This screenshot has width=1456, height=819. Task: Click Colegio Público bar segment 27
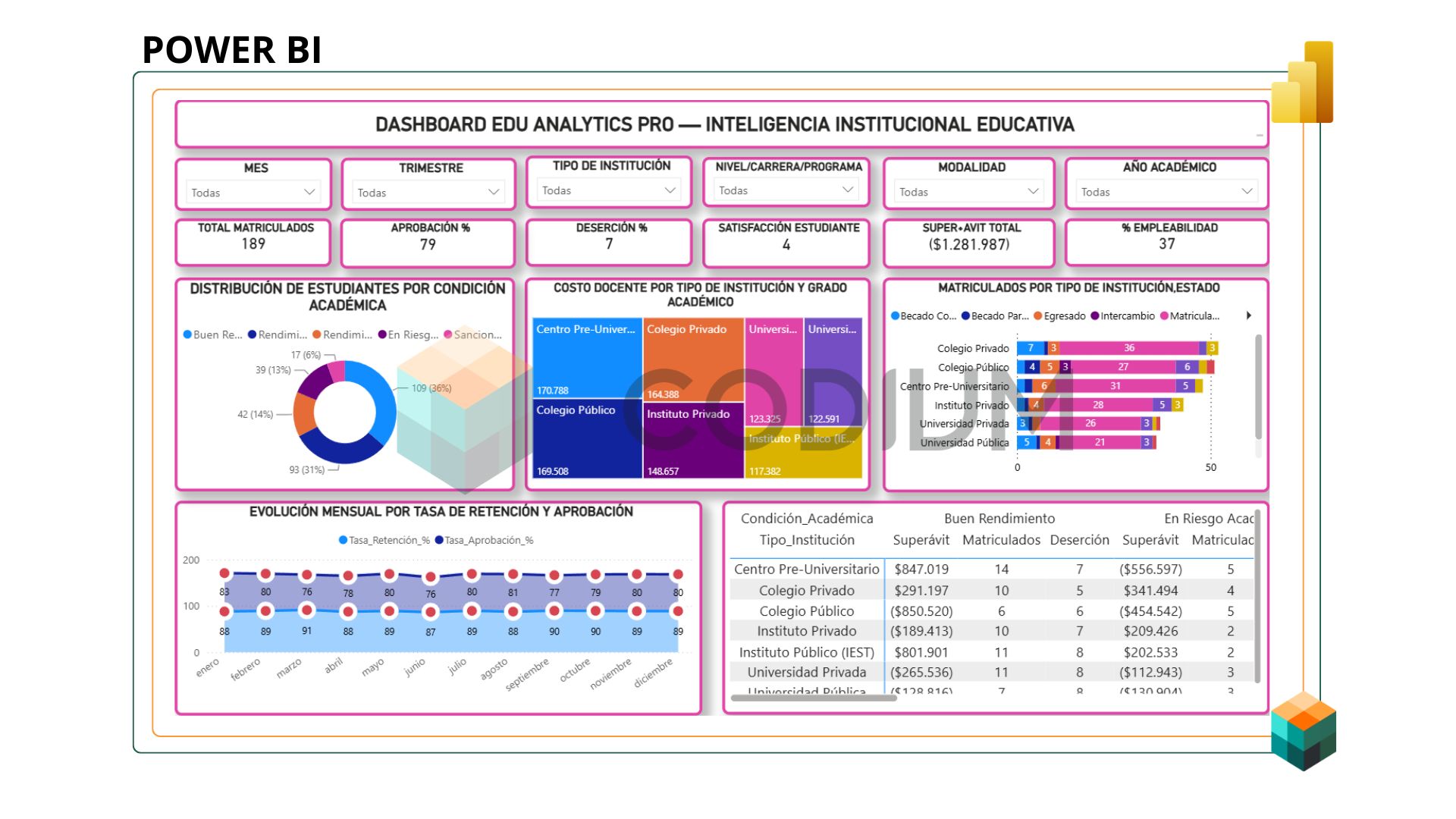[1123, 367]
